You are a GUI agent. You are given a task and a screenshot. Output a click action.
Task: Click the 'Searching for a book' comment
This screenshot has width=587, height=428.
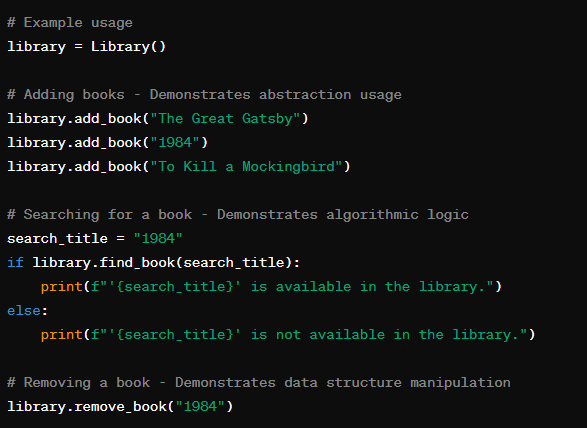(238, 215)
